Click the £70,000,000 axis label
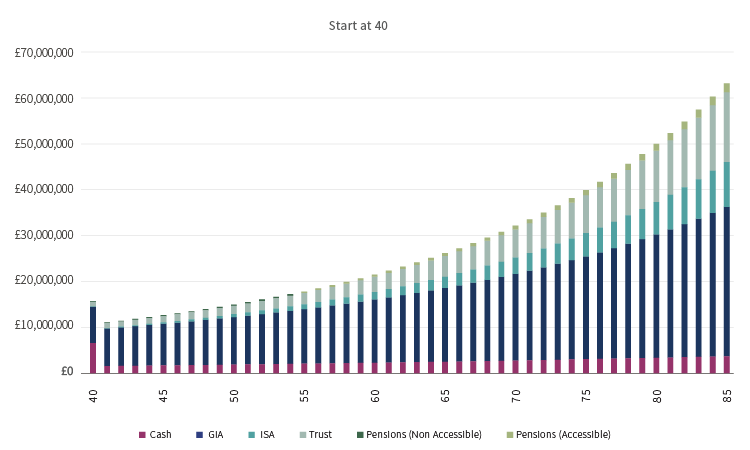The width and height of the screenshot is (750, 450). (44, 53)
